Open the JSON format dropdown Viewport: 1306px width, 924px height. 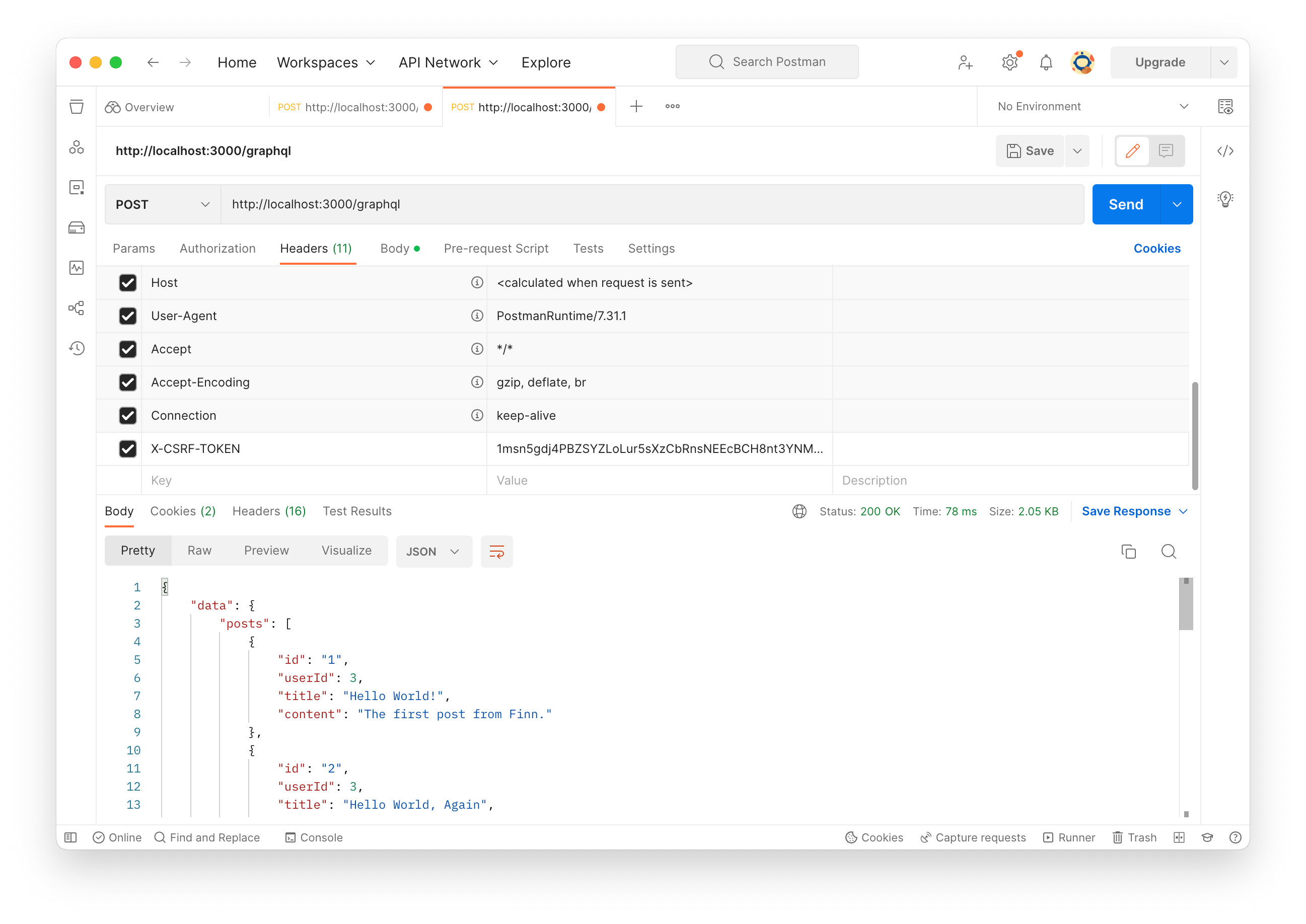[433, 551]
